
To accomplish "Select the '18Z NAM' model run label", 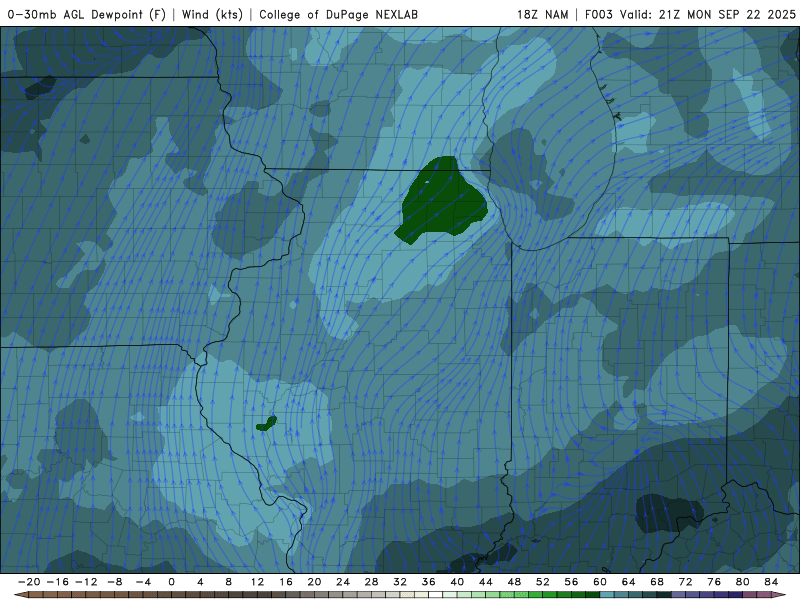I will tap(542, 14).
